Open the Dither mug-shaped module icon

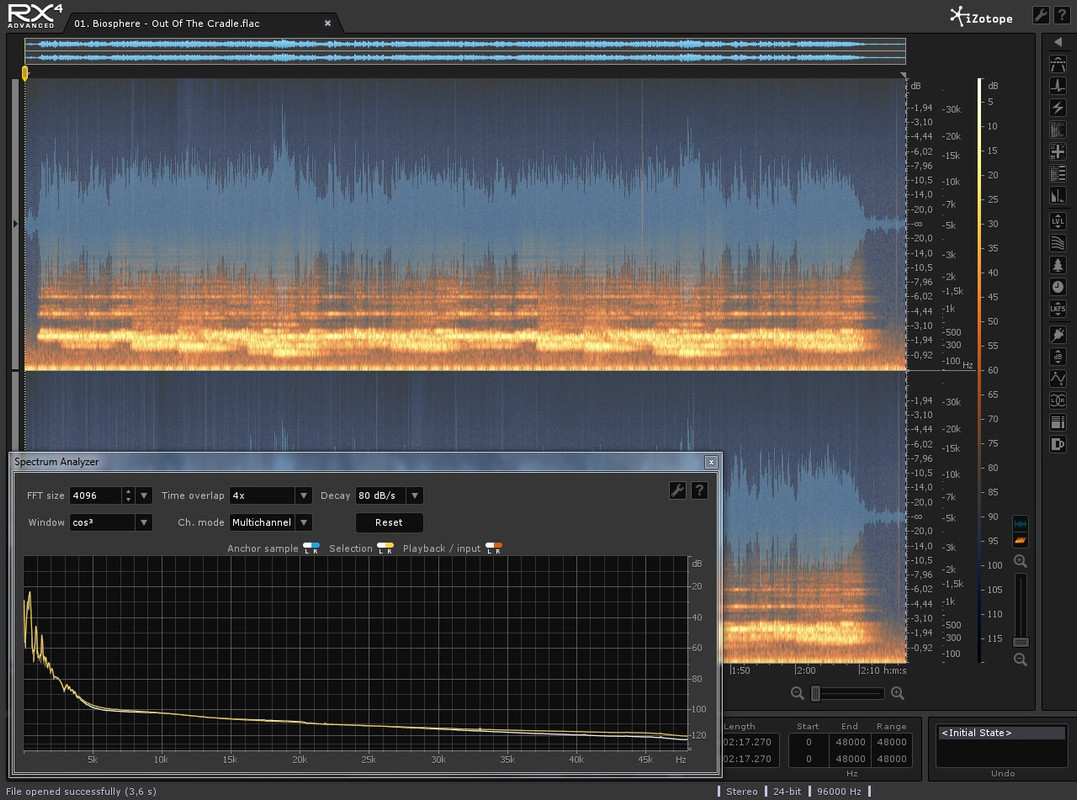click(x=1058, y=444)
